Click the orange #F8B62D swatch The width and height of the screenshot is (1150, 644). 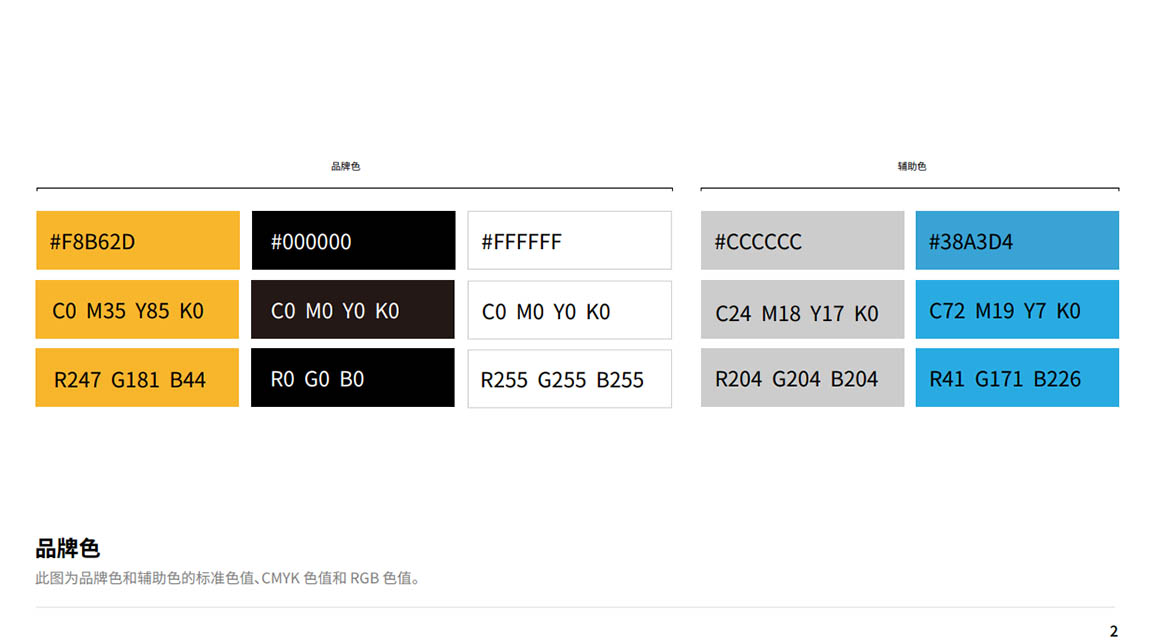[138, 241]
